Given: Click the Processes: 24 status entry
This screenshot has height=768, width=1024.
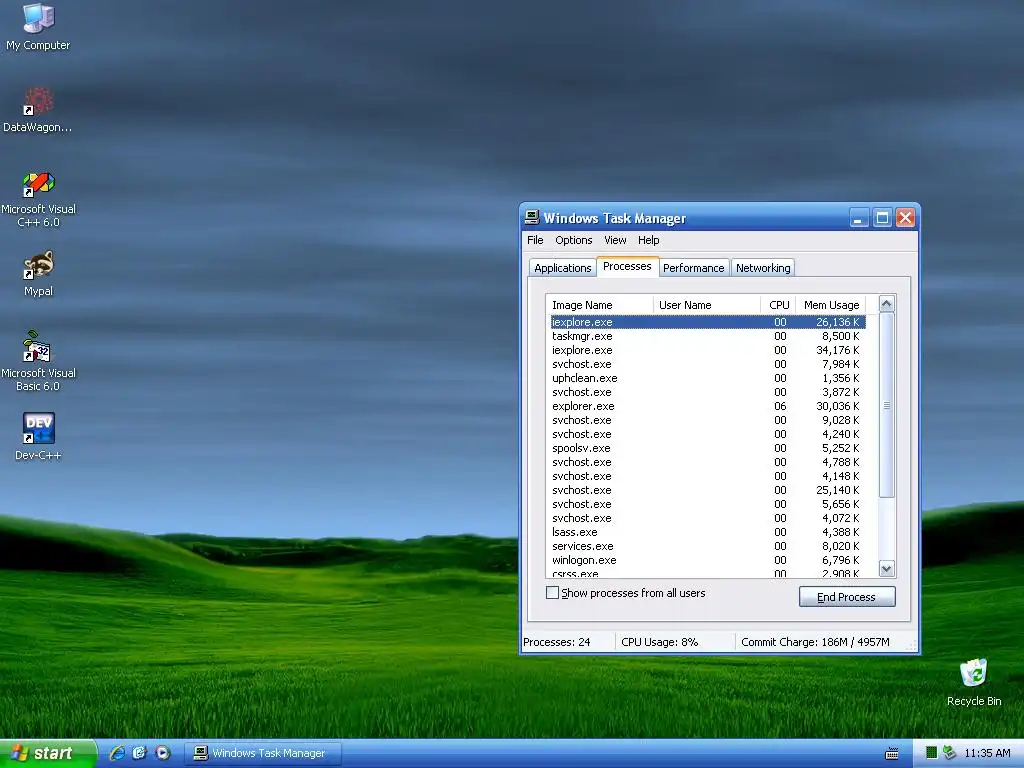Looking at the screenshot, I should click(x=557, y=642).
